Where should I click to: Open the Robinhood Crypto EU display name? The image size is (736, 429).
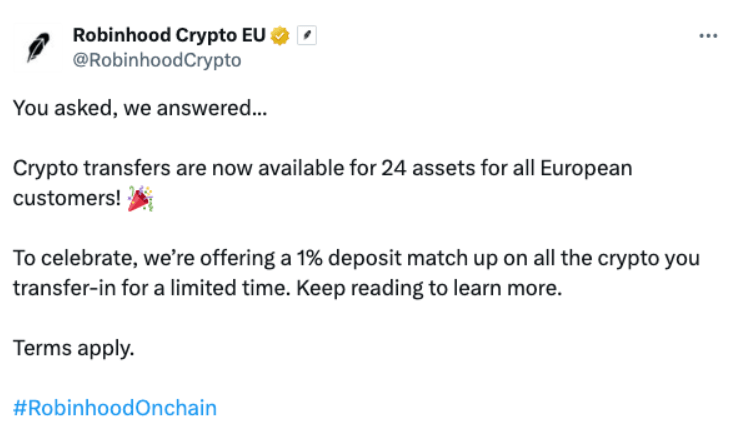tap(169, 36)
